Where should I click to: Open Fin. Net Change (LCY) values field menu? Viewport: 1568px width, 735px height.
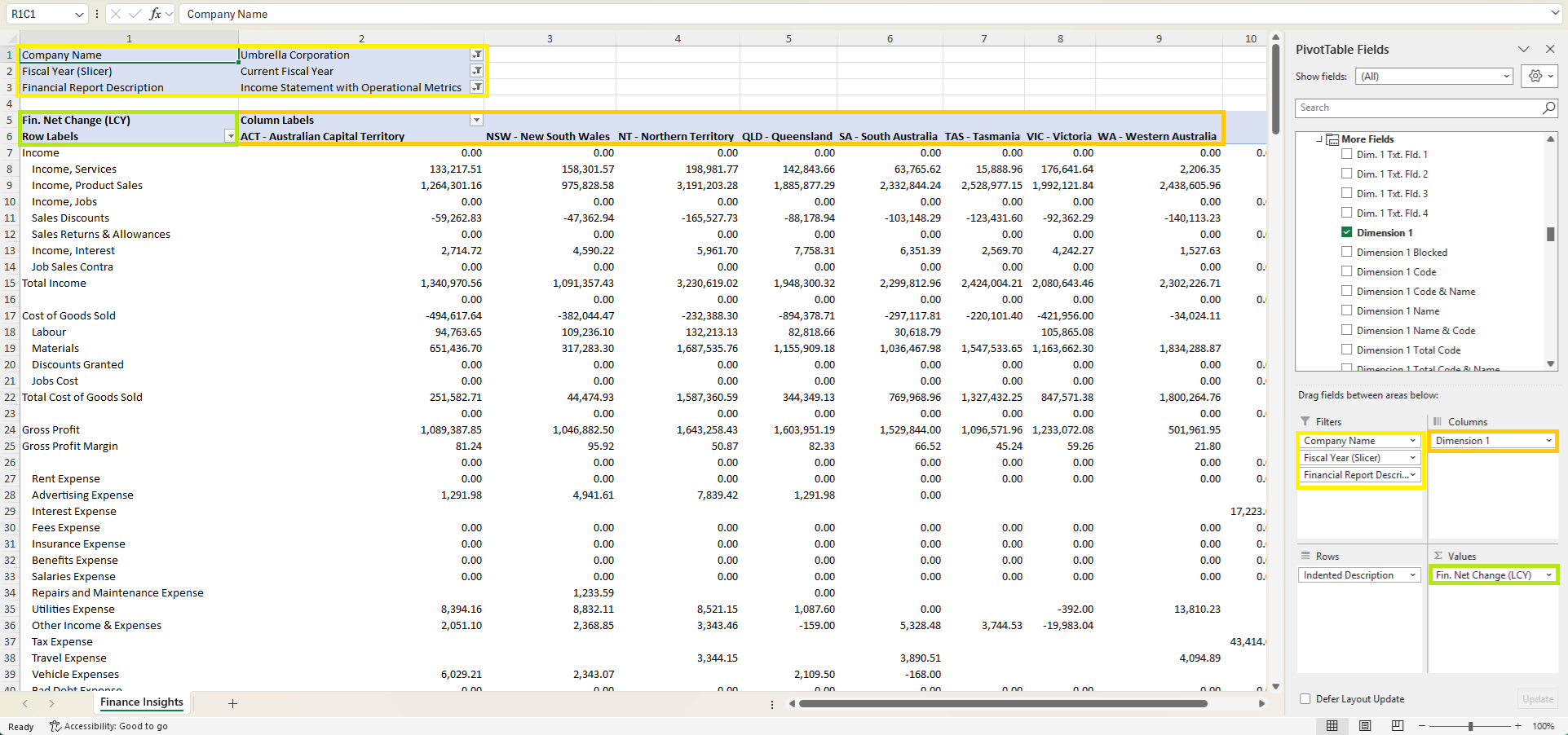click(x=1548, y=575)
